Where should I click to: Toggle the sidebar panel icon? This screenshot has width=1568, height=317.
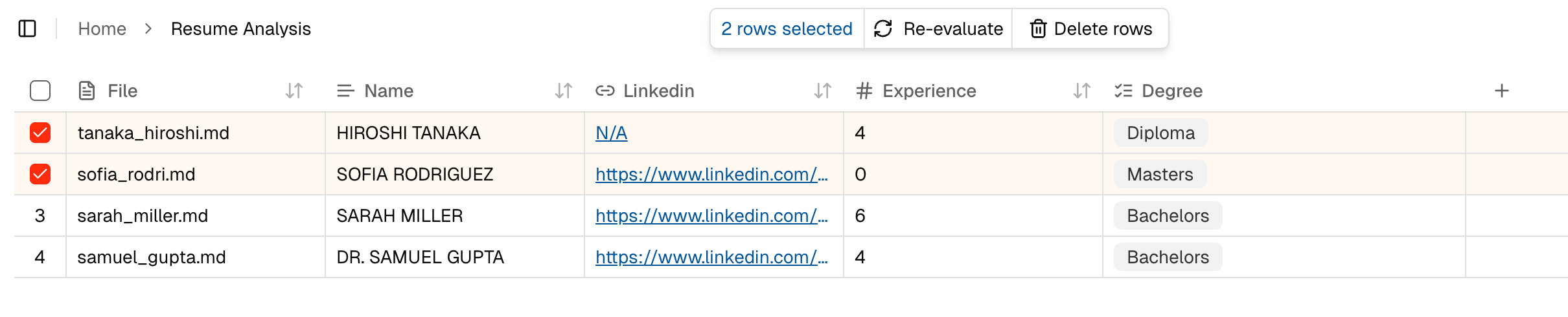27,28
